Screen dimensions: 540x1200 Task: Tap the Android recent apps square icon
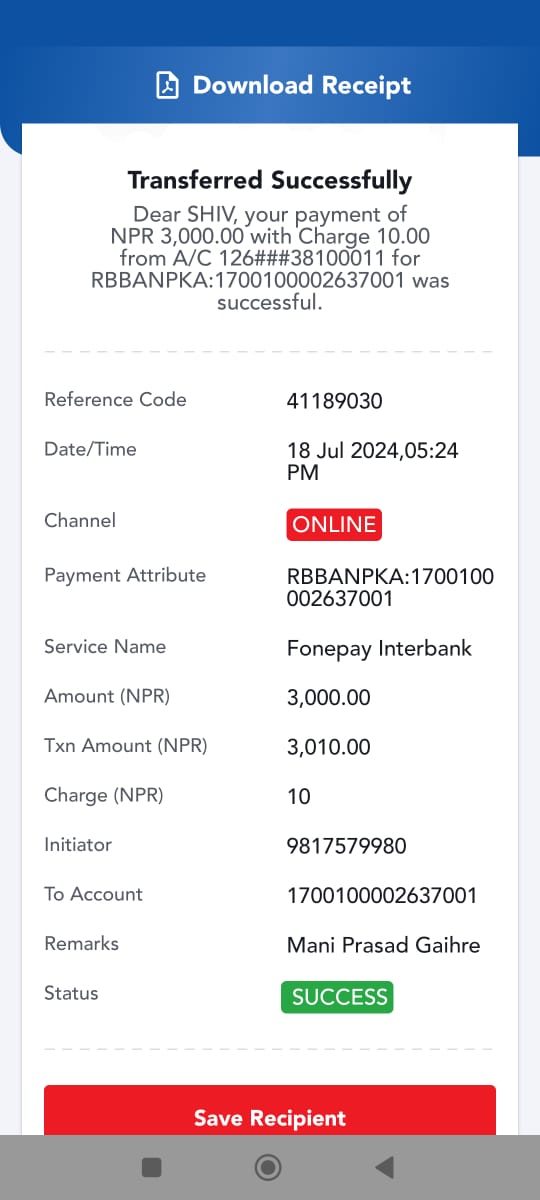(x=152, y=1167)
